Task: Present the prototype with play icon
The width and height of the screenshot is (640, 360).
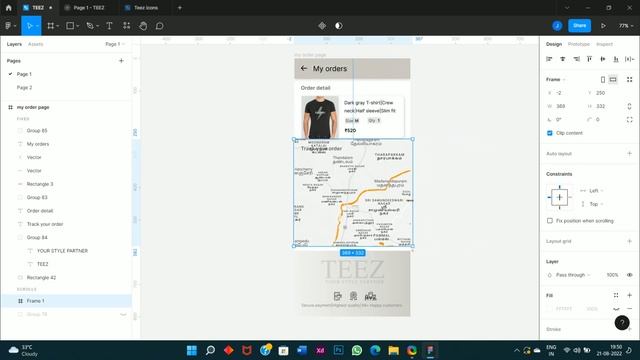Action: [603, 26]
